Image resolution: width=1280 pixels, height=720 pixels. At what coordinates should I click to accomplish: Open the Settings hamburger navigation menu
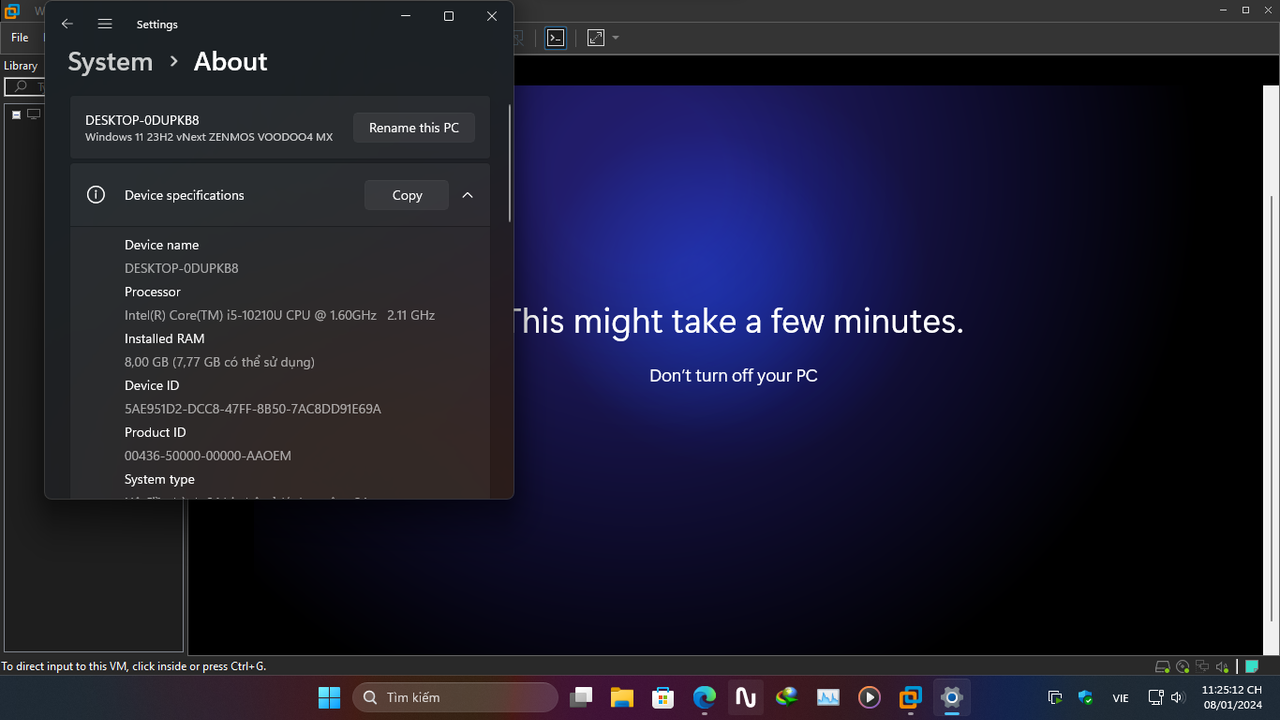coord(105,24)
